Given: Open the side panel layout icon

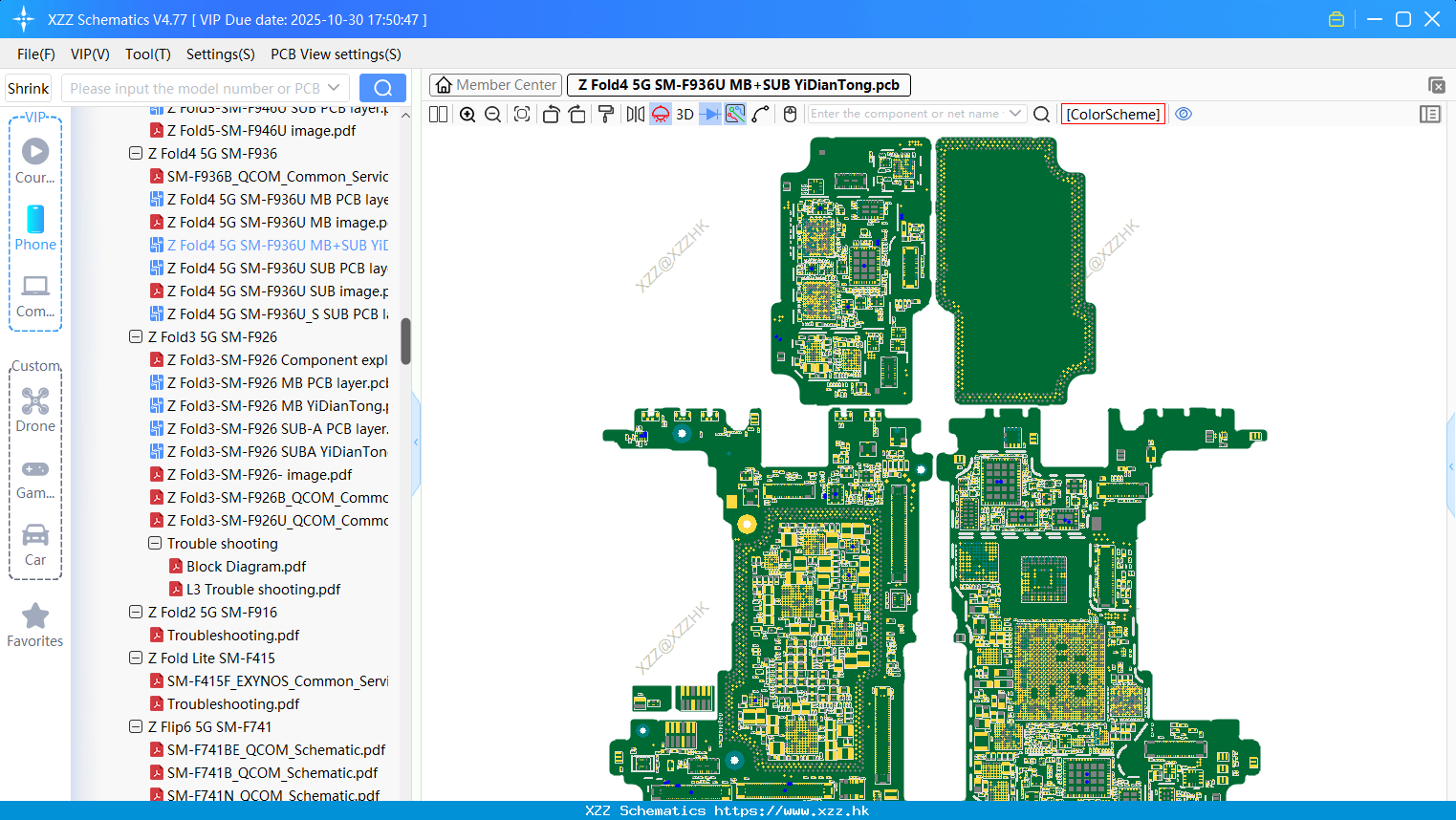Looking at the screenshot, I should [1430, 114].
